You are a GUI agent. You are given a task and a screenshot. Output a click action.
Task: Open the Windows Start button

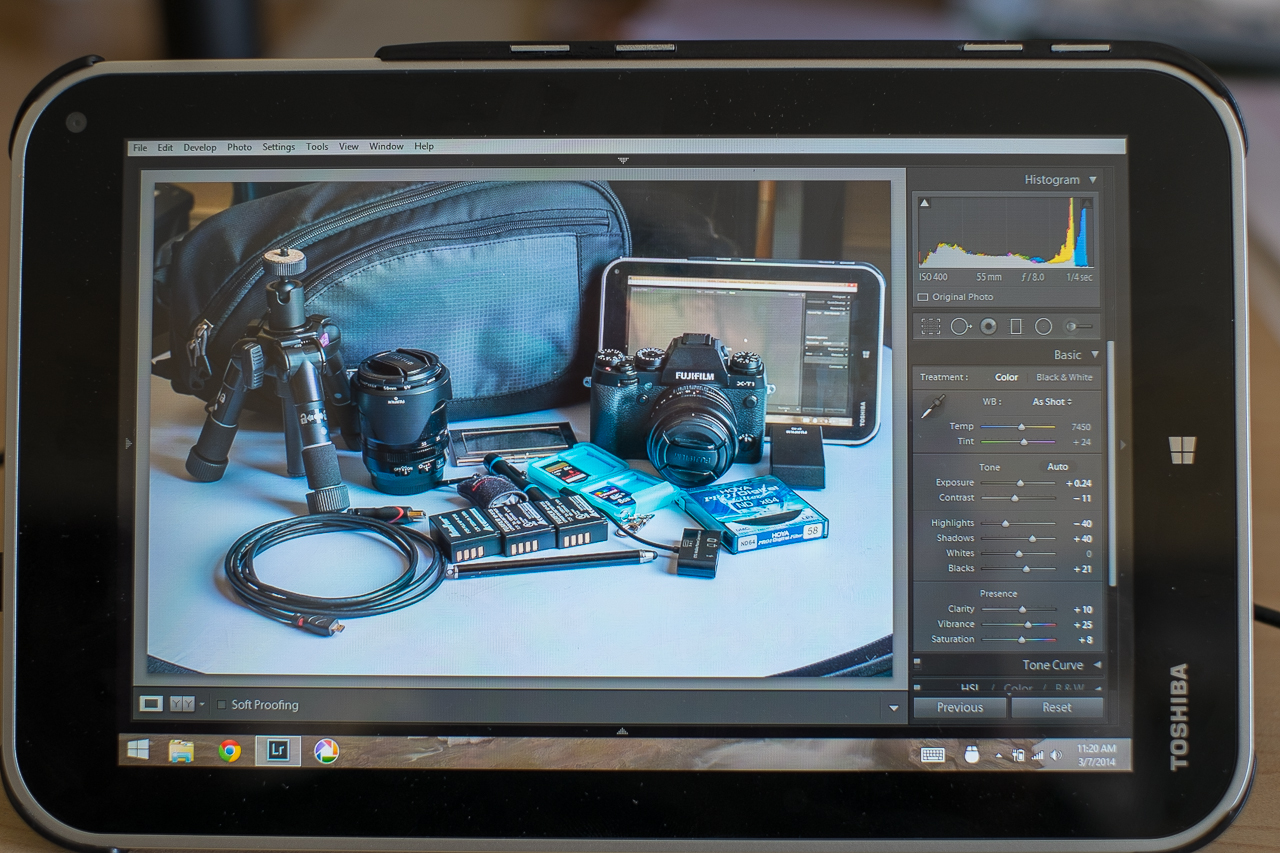click(138, 750)
